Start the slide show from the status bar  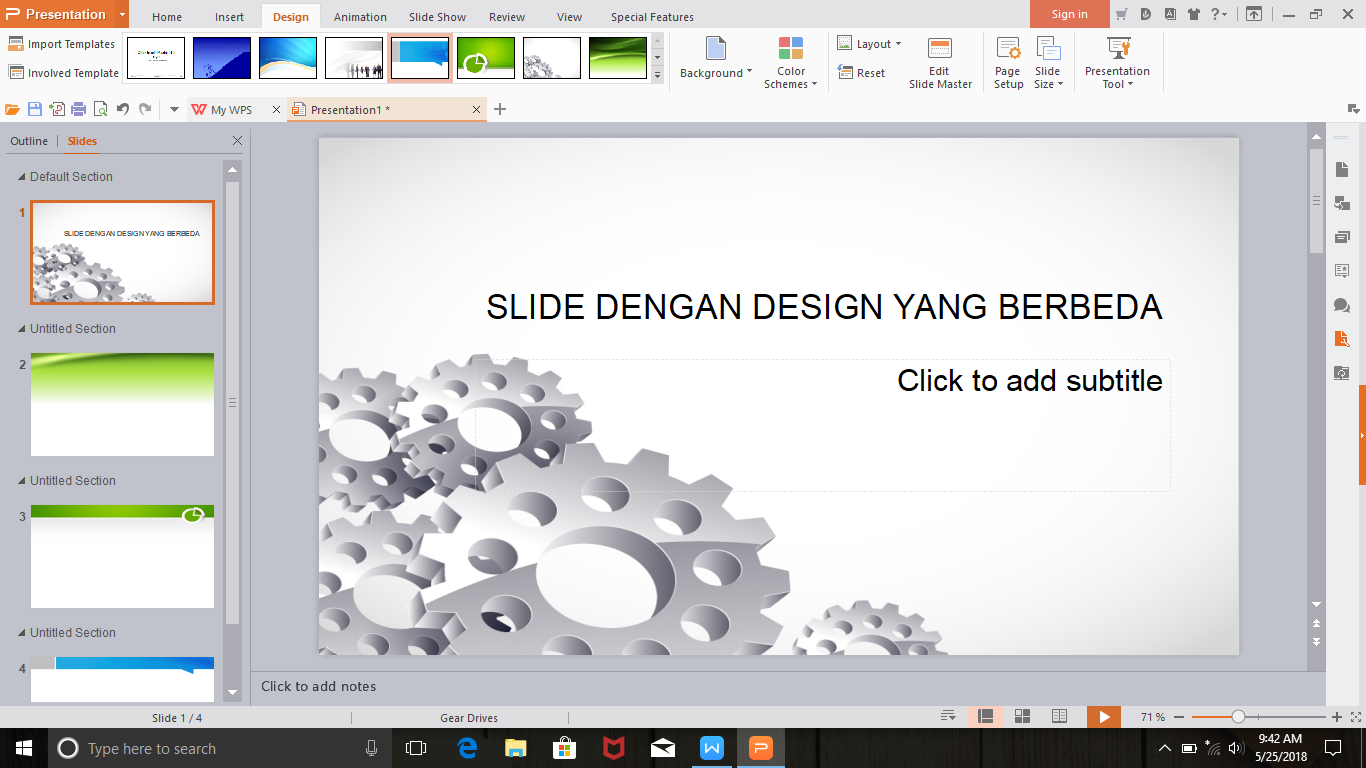[x=1104, y=716]
